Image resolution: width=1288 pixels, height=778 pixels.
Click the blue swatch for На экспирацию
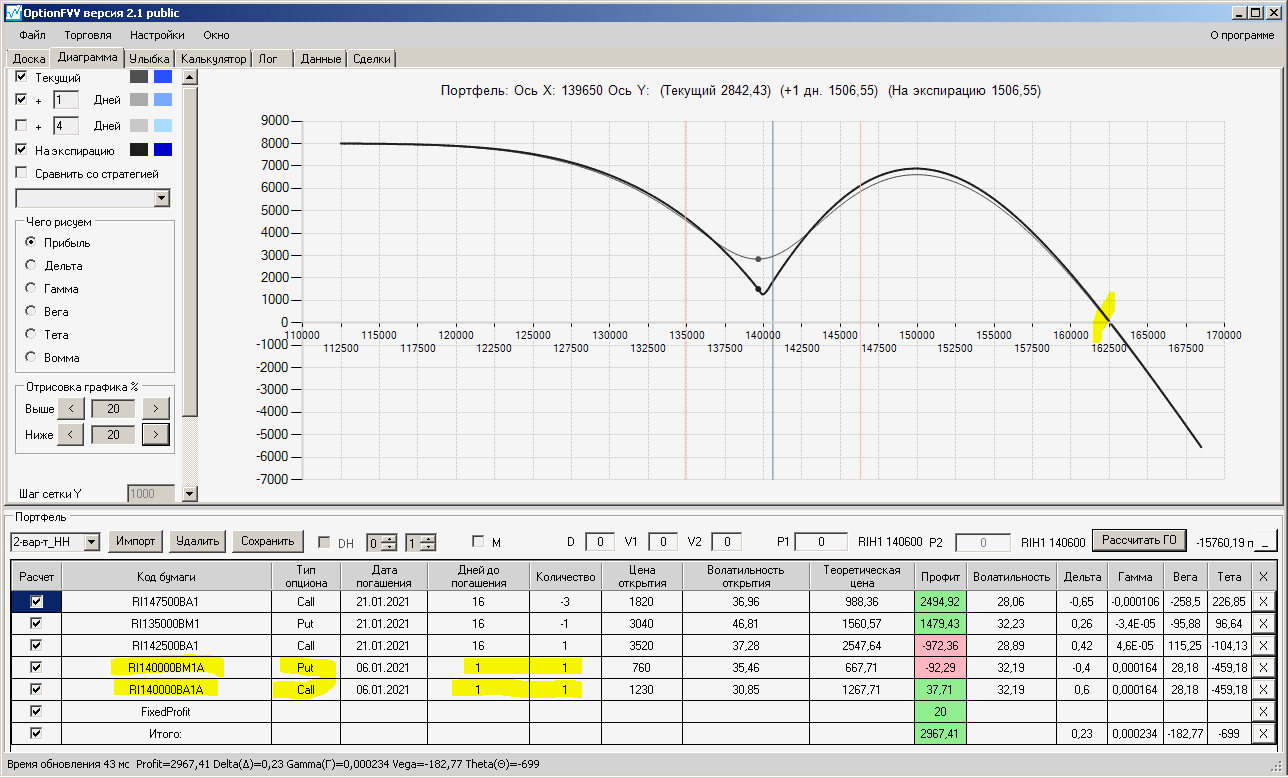point(163,150)
